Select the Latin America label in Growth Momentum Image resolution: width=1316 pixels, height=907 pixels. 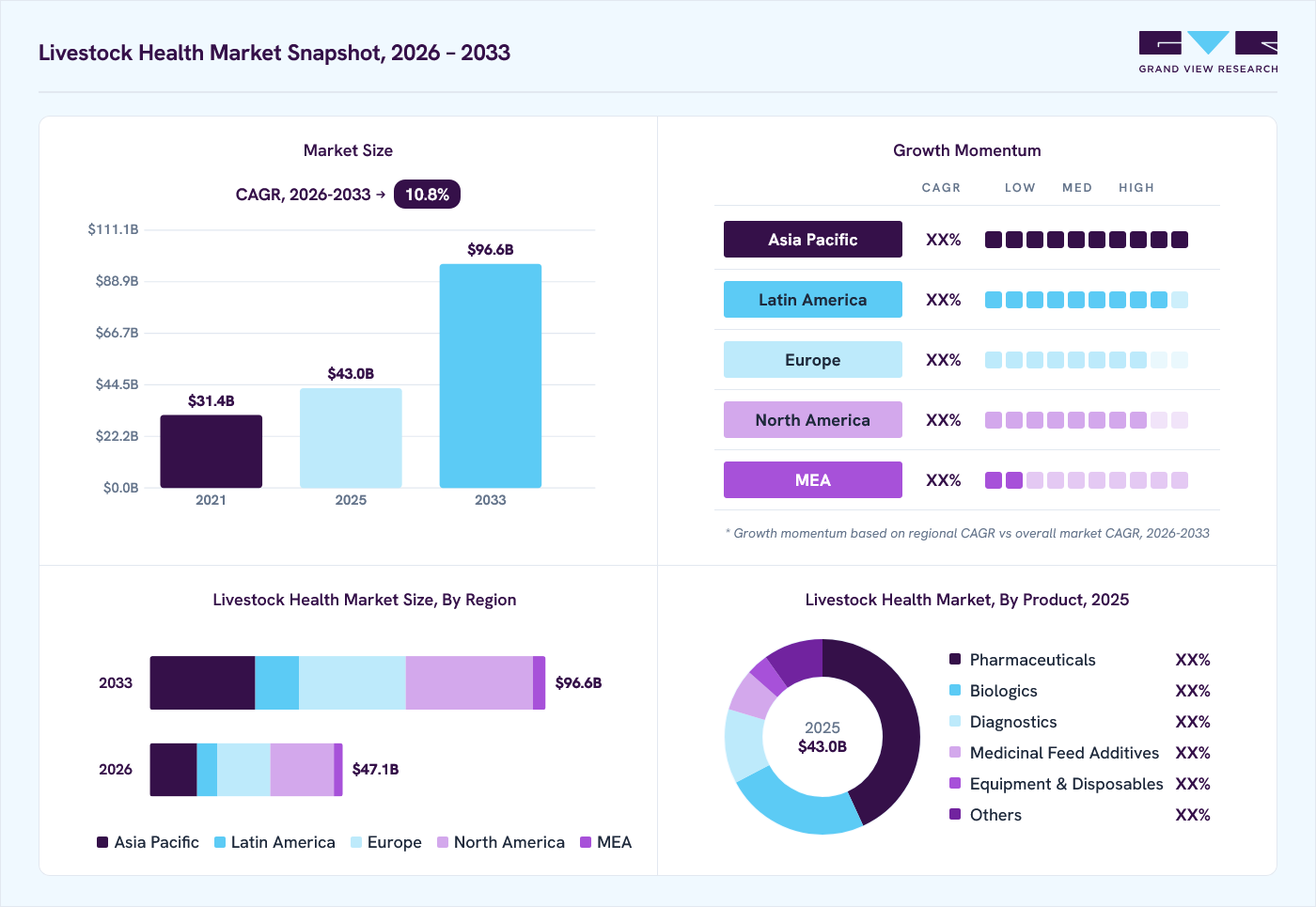(x=813, y=300)
